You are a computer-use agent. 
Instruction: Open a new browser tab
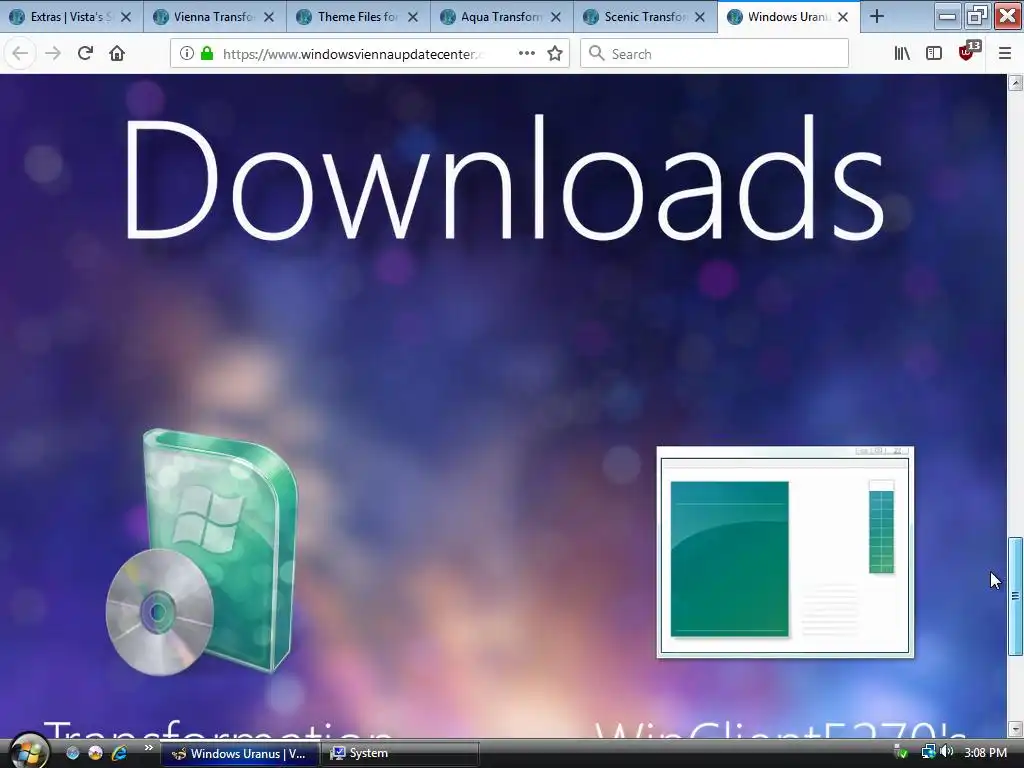[x=876, y=17]
